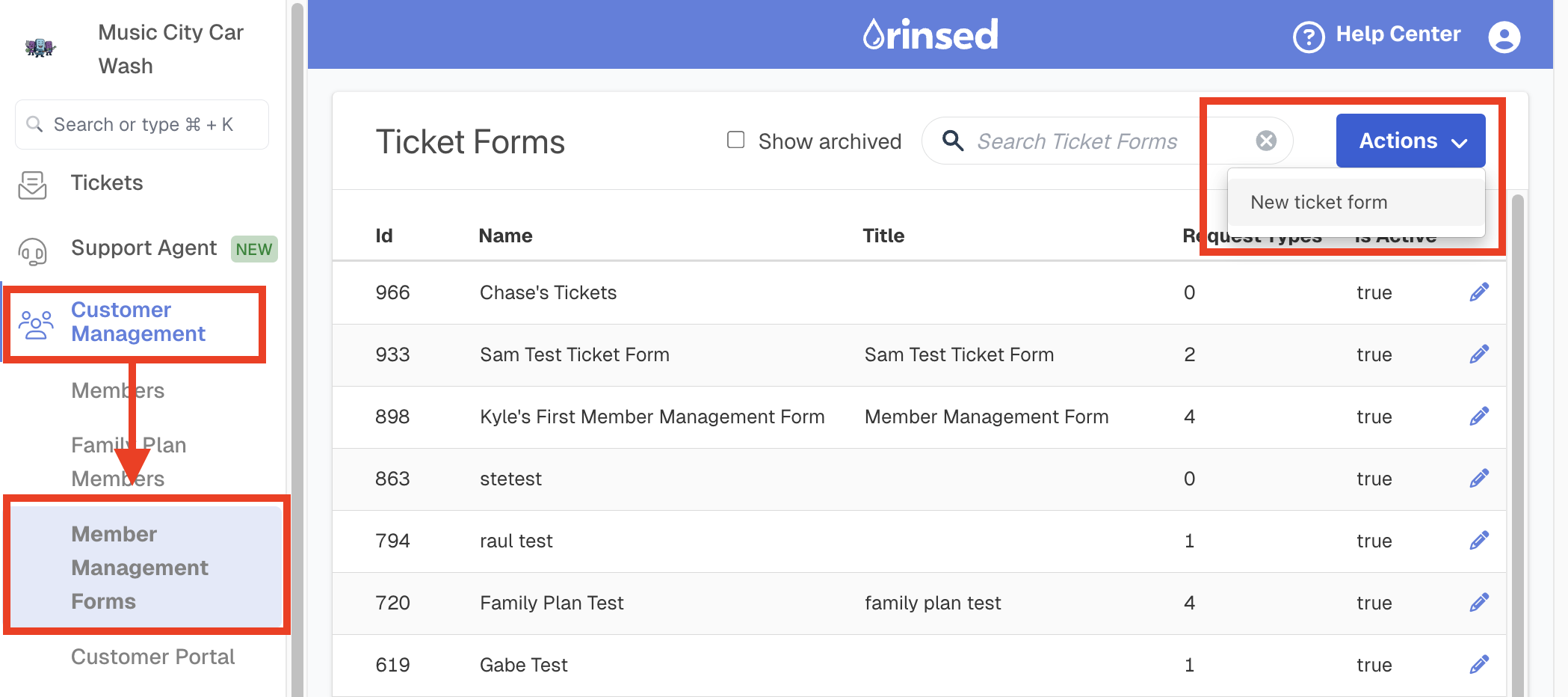Edit the raul test form

[1479, 541]
